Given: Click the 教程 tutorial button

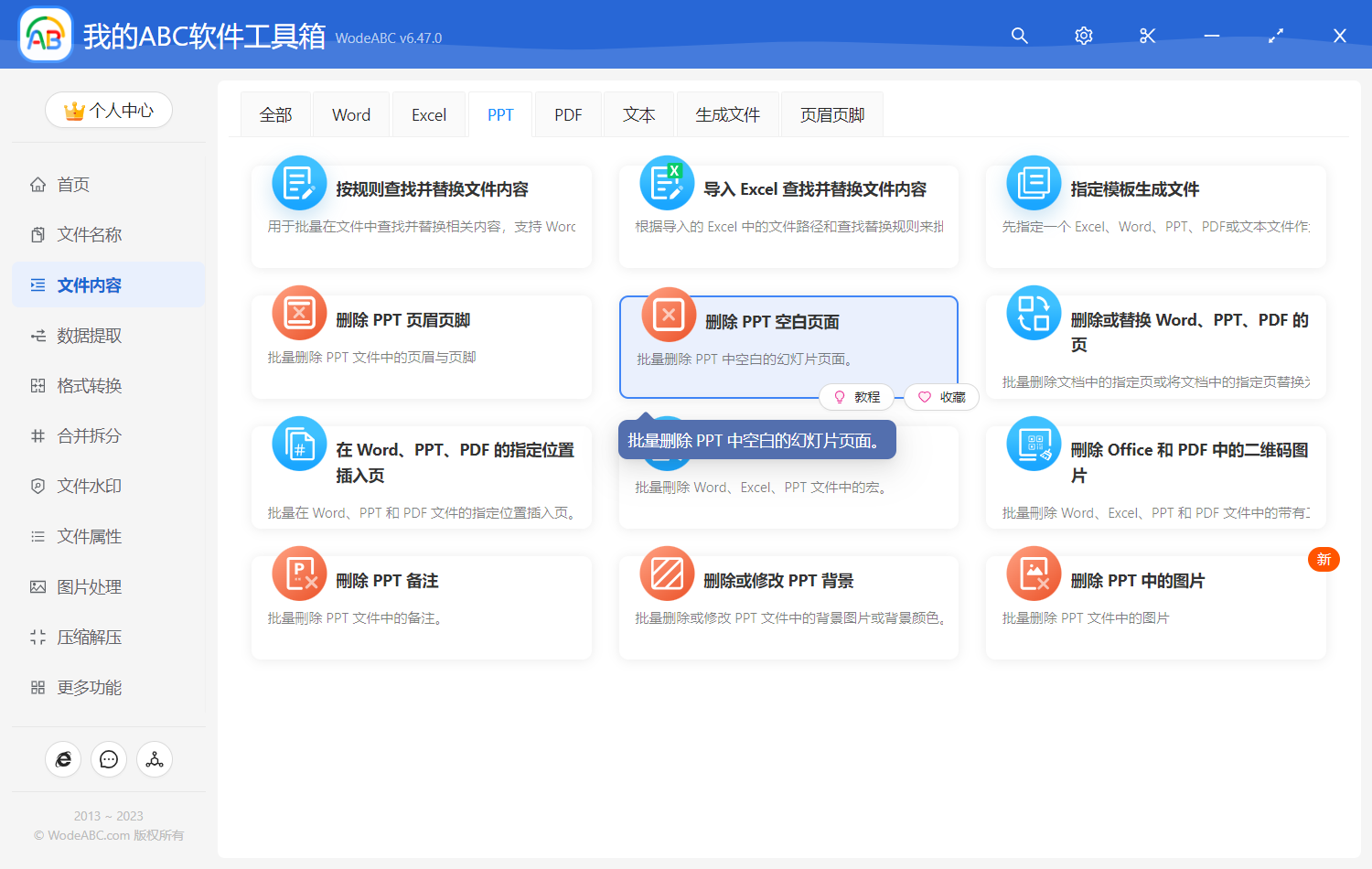Looking at the screenshot, I should point(857,397).
